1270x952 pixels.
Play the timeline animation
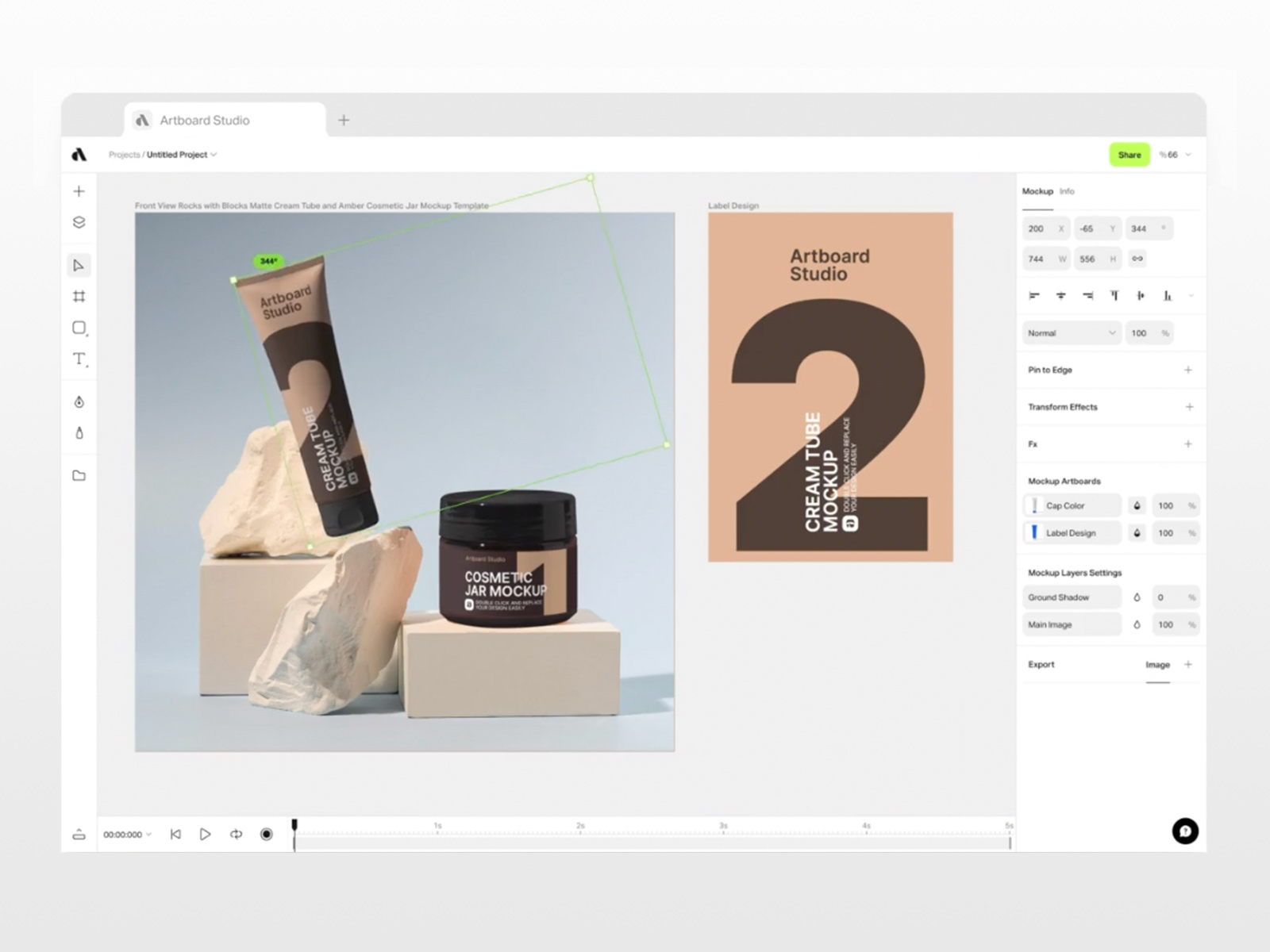point(205,835)
